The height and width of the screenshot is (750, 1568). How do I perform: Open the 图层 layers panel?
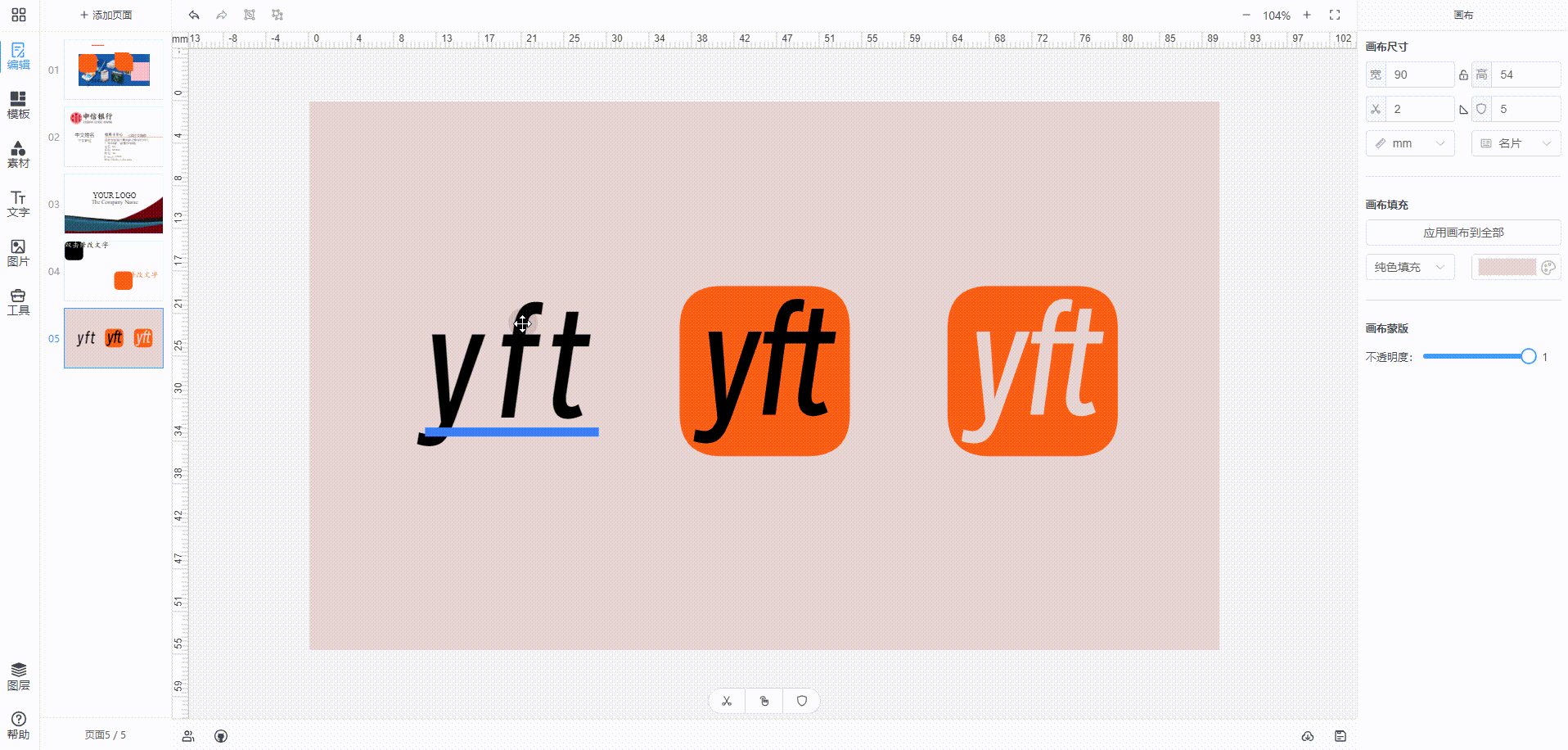[x=19, y=676]
